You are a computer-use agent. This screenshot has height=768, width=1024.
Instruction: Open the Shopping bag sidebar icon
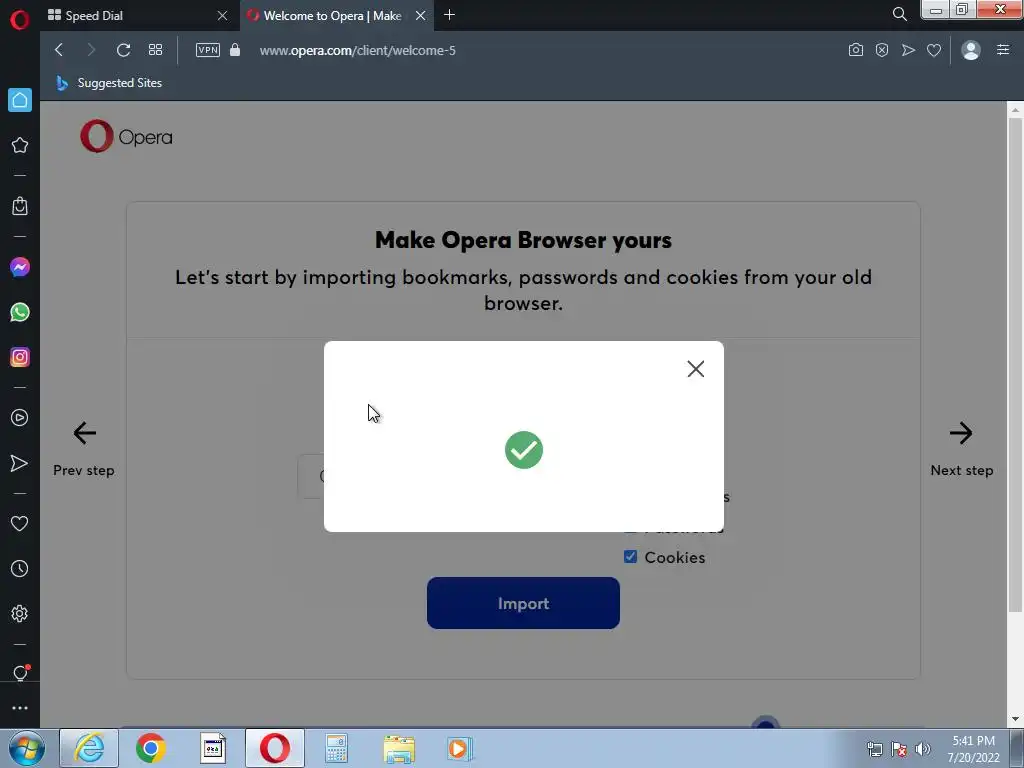(20, 206)
